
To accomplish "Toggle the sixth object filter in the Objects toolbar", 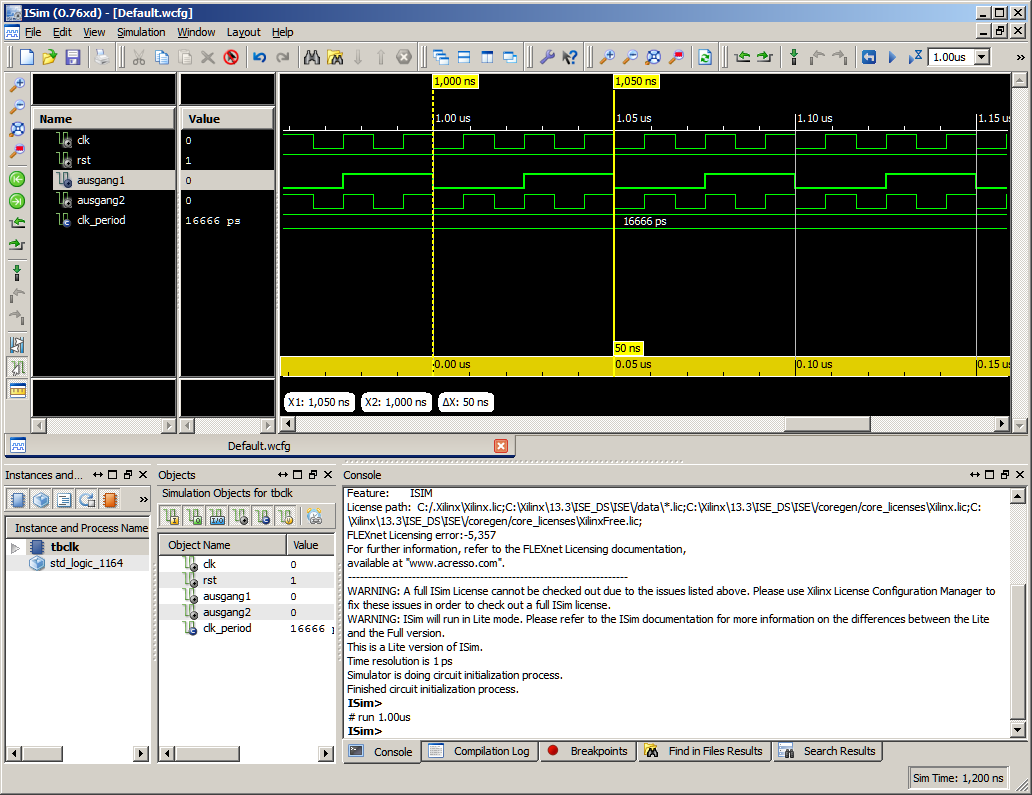I will (x=286, y=517).
